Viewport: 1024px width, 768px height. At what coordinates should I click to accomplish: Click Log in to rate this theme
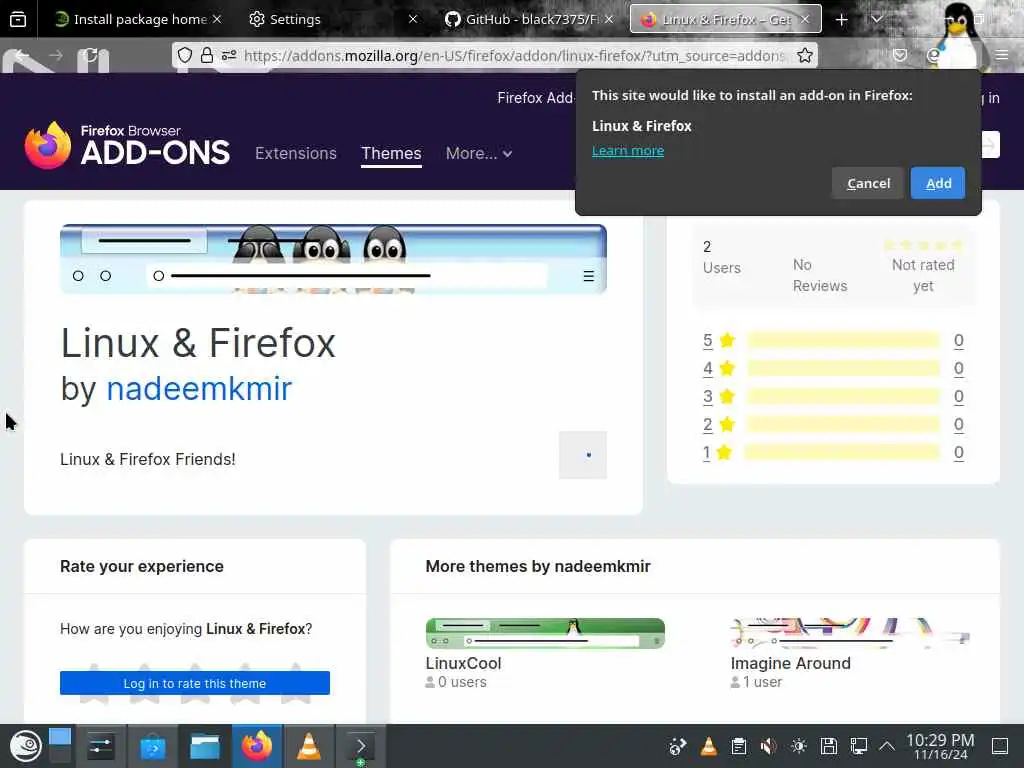(x=195, y=683)
